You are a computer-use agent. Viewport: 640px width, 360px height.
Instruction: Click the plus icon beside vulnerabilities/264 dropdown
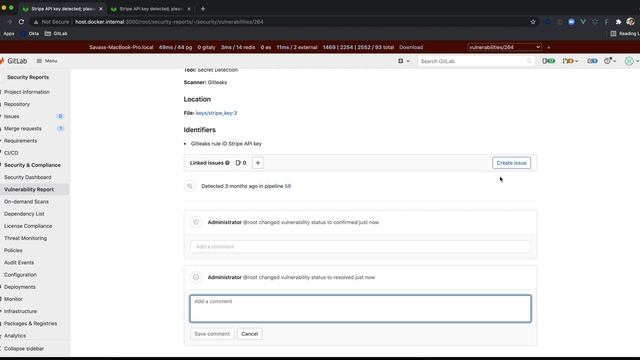549,47
